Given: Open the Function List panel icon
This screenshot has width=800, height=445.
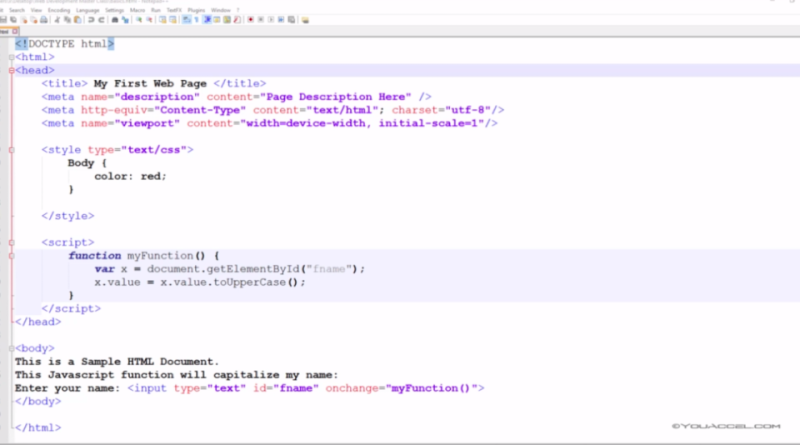Looking at the screenshot, I should click(237, 19).
